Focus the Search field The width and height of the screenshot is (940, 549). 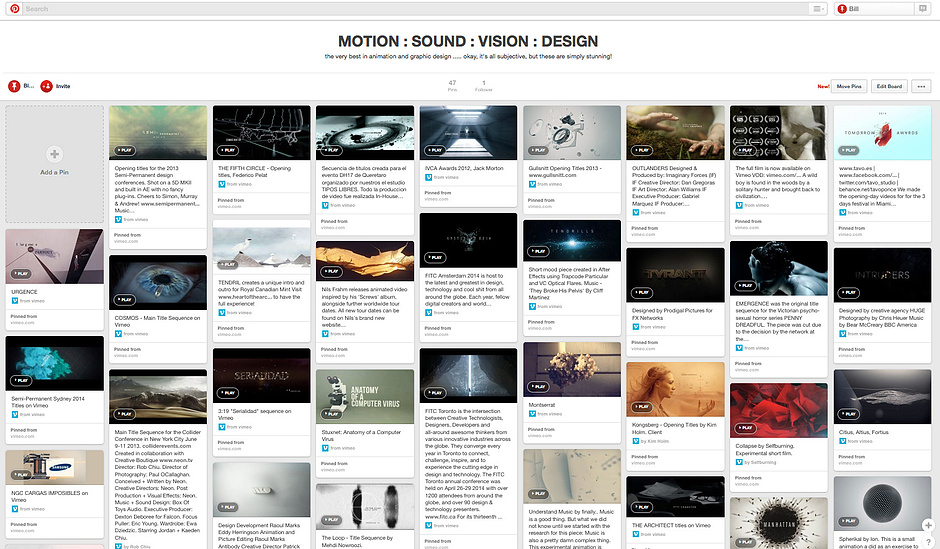(414, 9)
